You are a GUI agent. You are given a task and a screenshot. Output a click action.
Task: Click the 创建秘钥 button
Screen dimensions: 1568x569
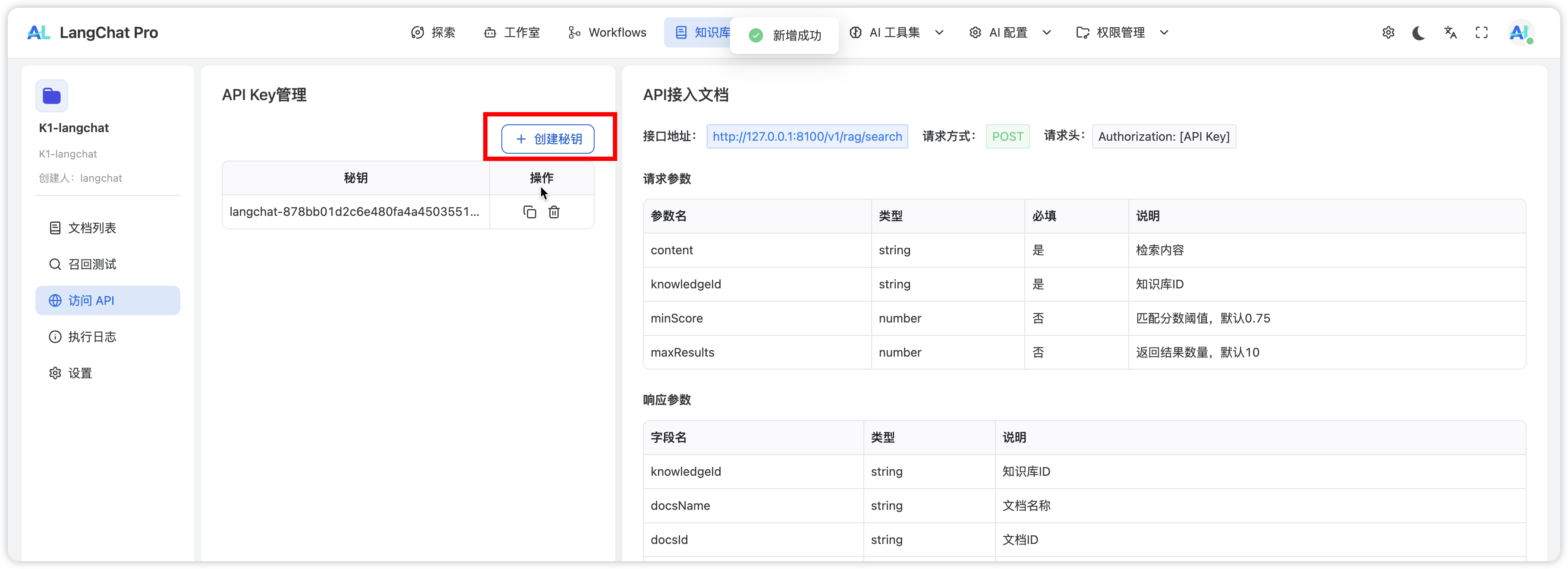point(548,139)
